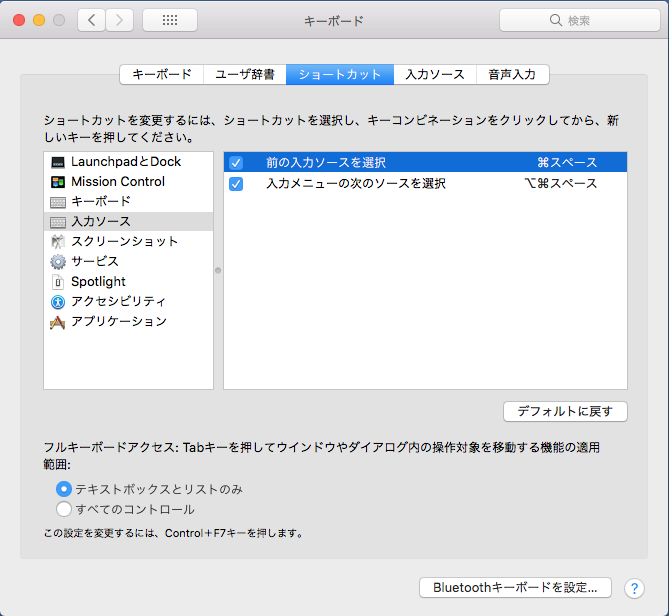The height and width of the screenshot is (616, 669).
Task: Click the LaunchpadとDock icon in the category list
Action: pos(58,162)
